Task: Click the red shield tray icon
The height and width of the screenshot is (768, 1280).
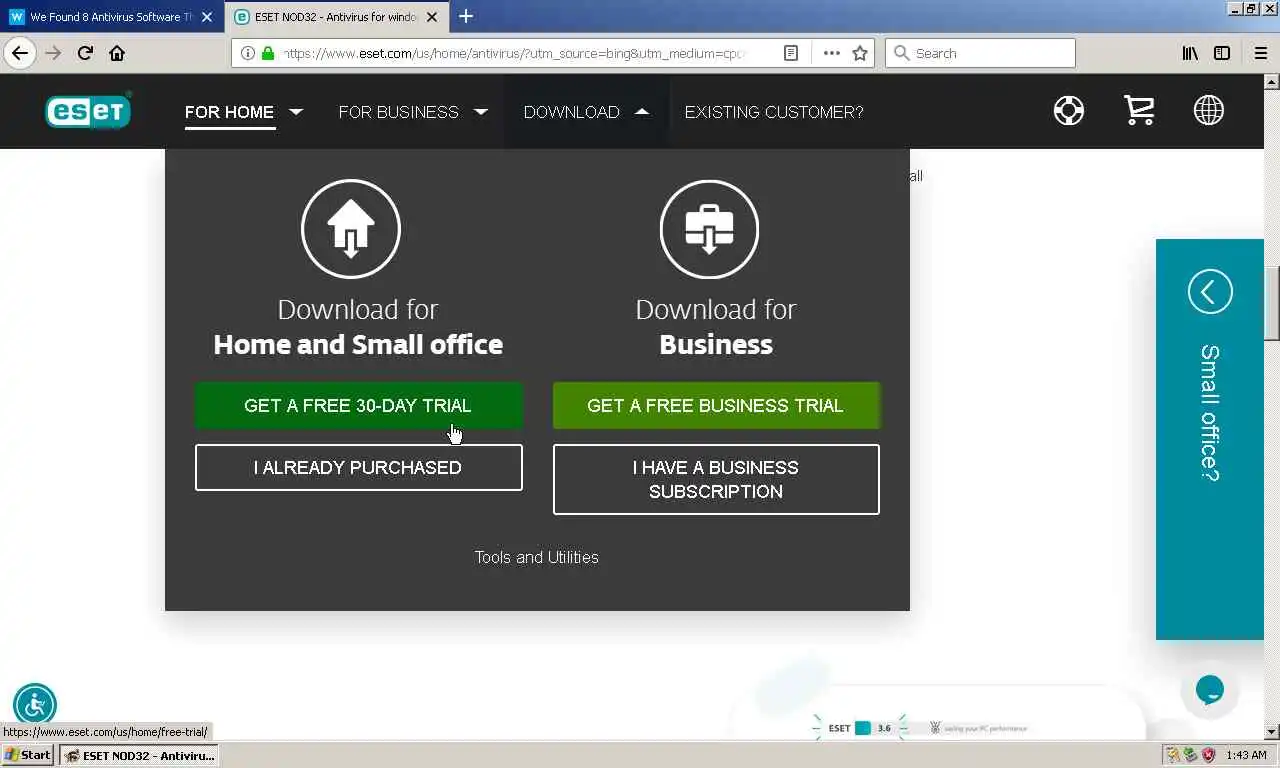Action: click(1208, 755)
